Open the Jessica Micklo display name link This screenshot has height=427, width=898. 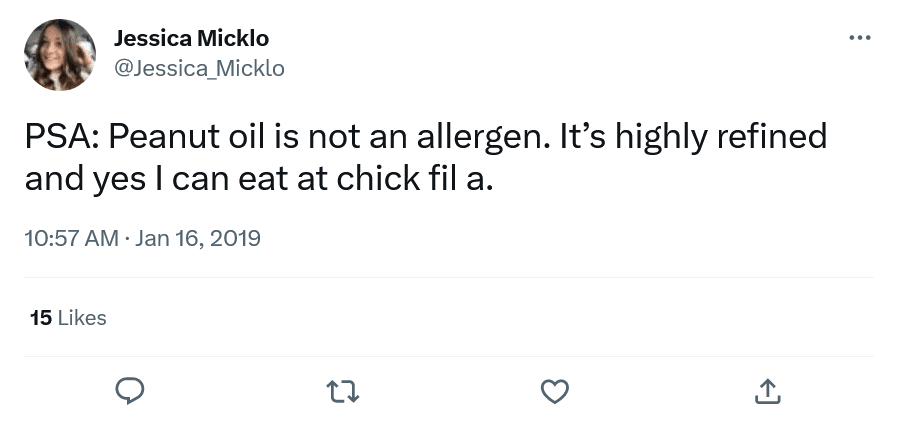tap(191, 39)
